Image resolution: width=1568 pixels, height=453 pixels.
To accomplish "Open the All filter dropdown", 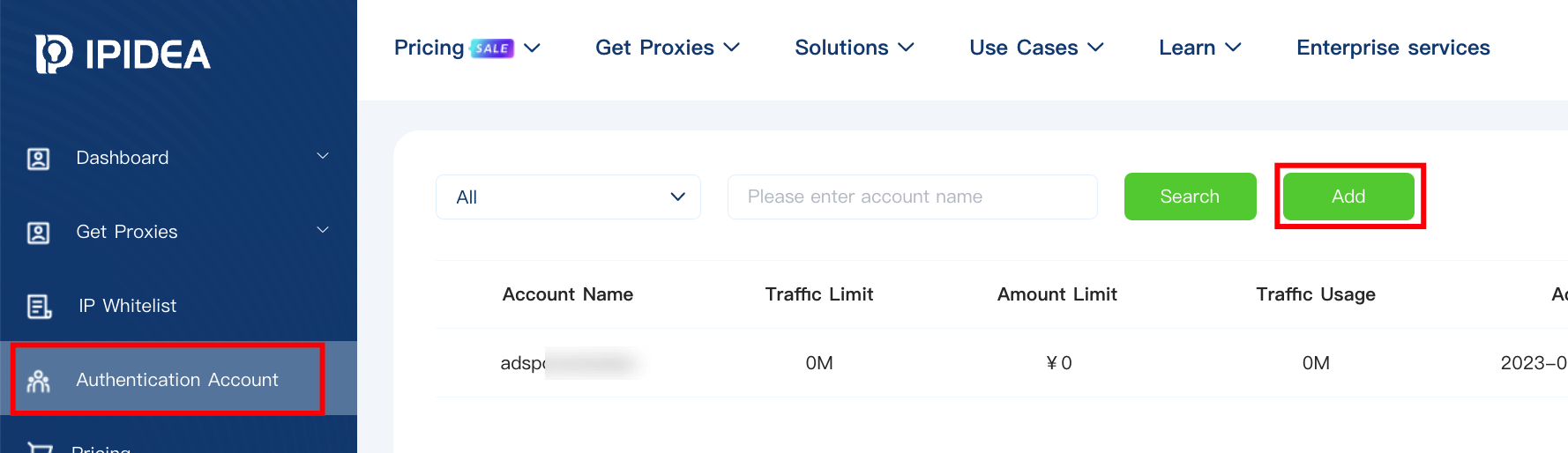I will pyautogui.click(x=568, y=197).
